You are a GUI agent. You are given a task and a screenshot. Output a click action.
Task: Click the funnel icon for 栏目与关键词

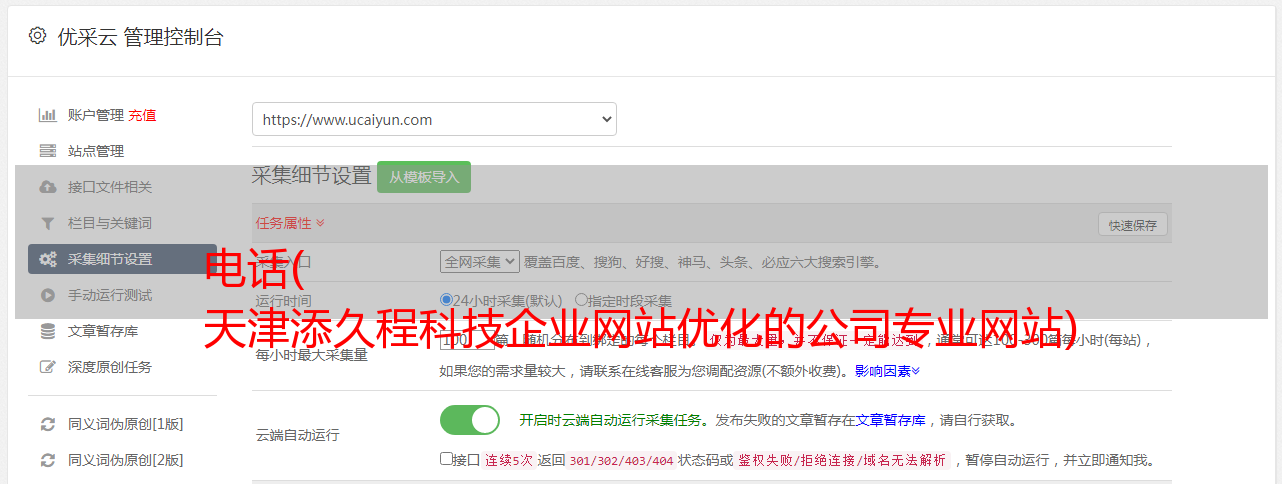click(47, 223)
